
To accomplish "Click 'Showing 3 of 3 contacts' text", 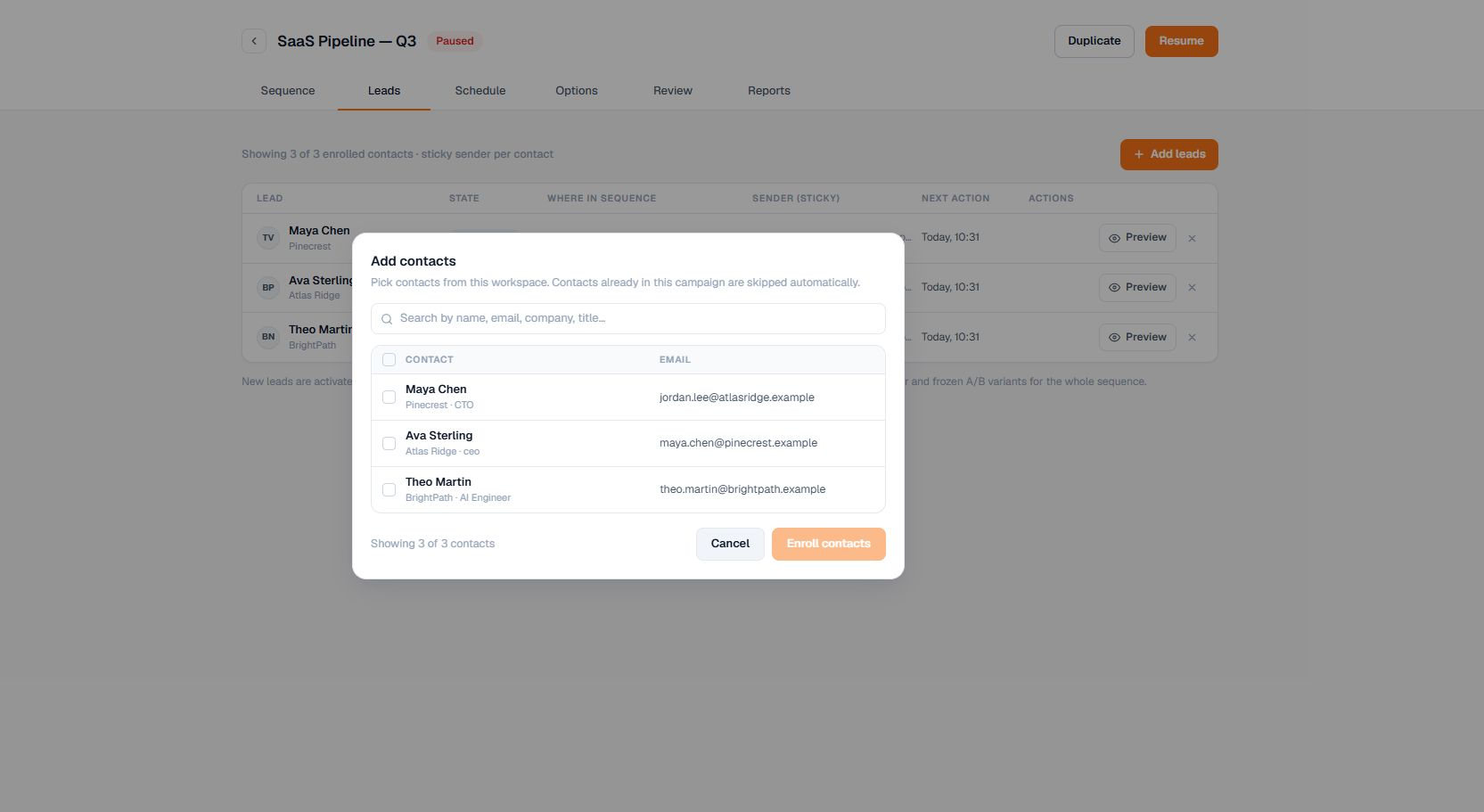I will 432,544.
